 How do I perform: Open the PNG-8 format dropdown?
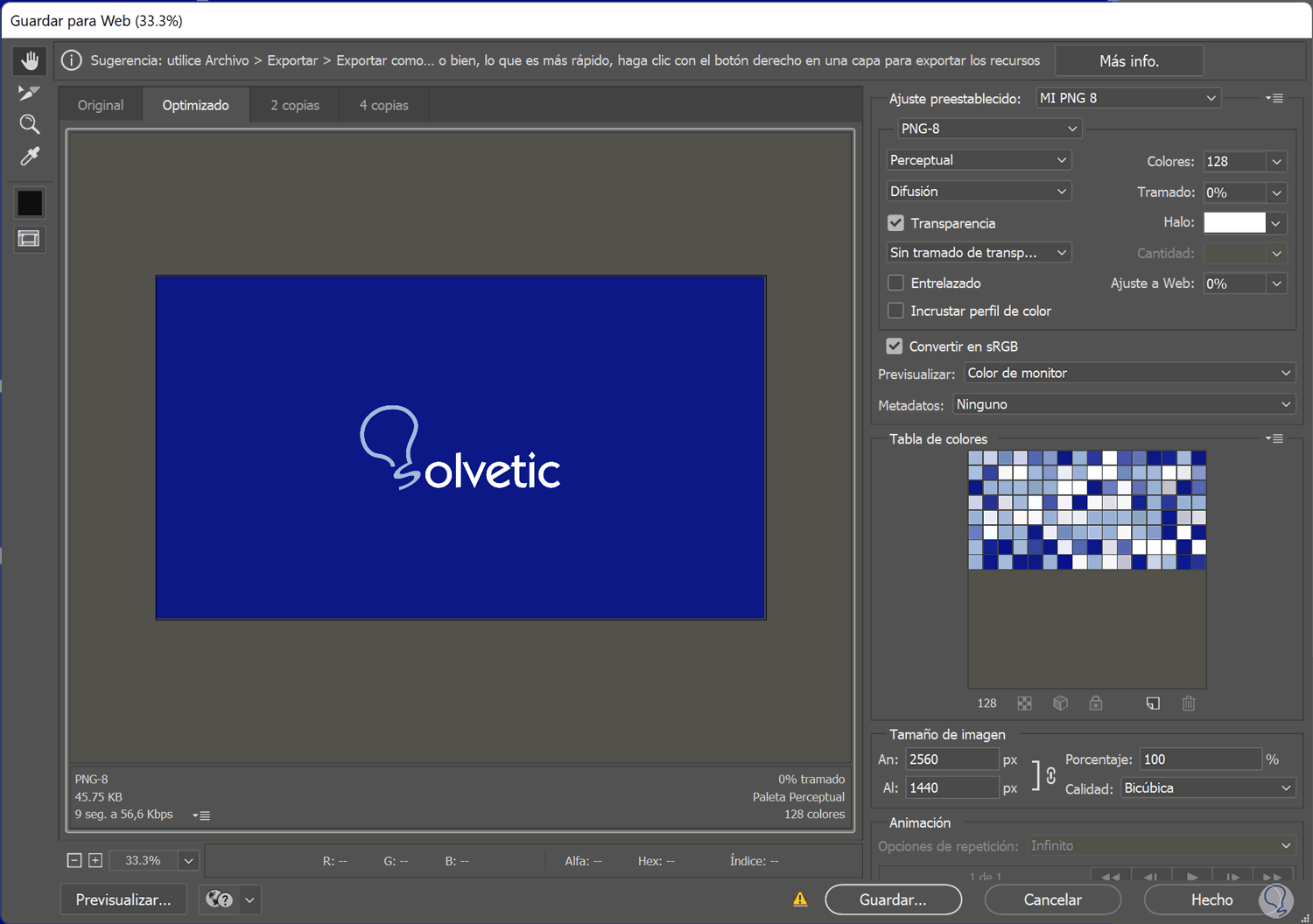point(989,129)
